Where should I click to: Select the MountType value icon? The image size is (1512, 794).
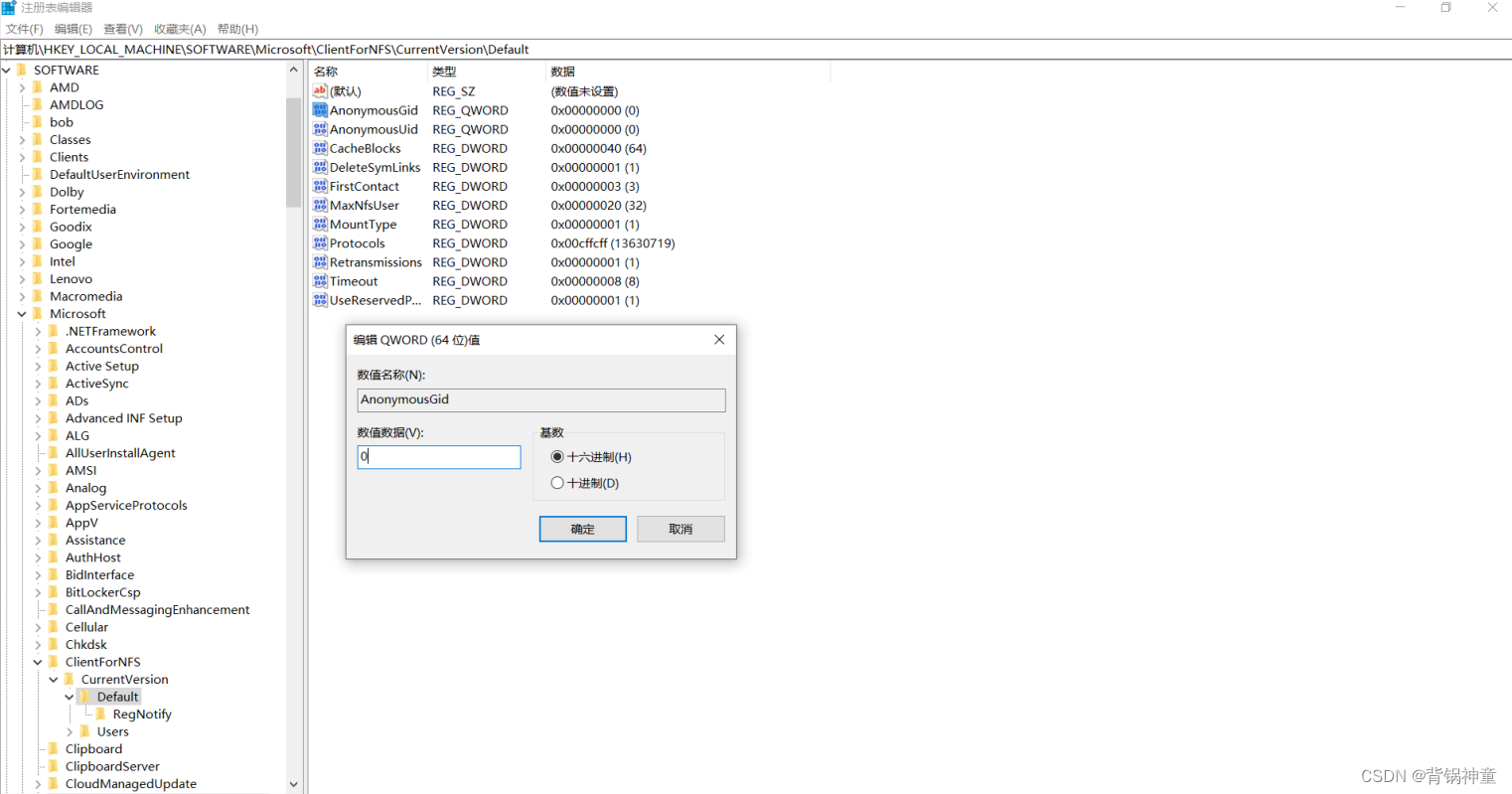pyautogui.click(x=319, y=224)
